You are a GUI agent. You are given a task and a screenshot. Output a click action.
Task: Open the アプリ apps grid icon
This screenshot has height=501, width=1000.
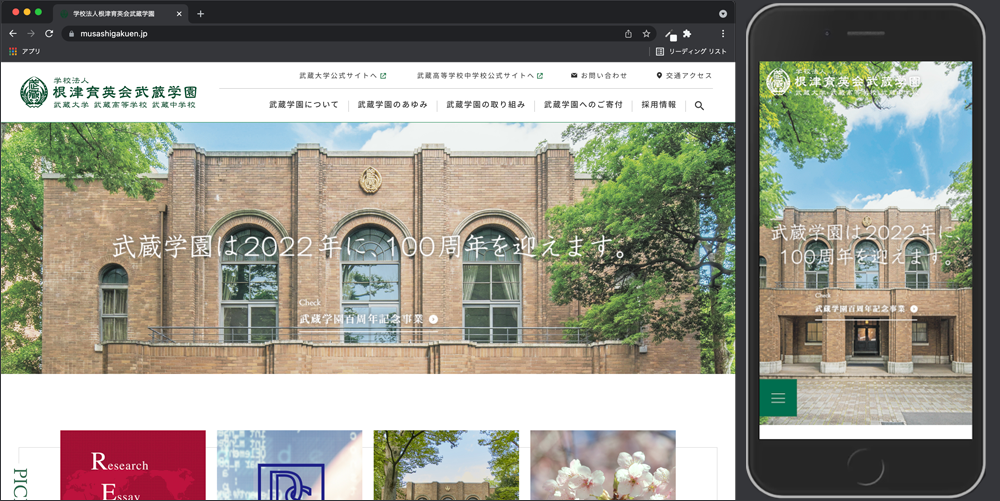coord(13,51)
